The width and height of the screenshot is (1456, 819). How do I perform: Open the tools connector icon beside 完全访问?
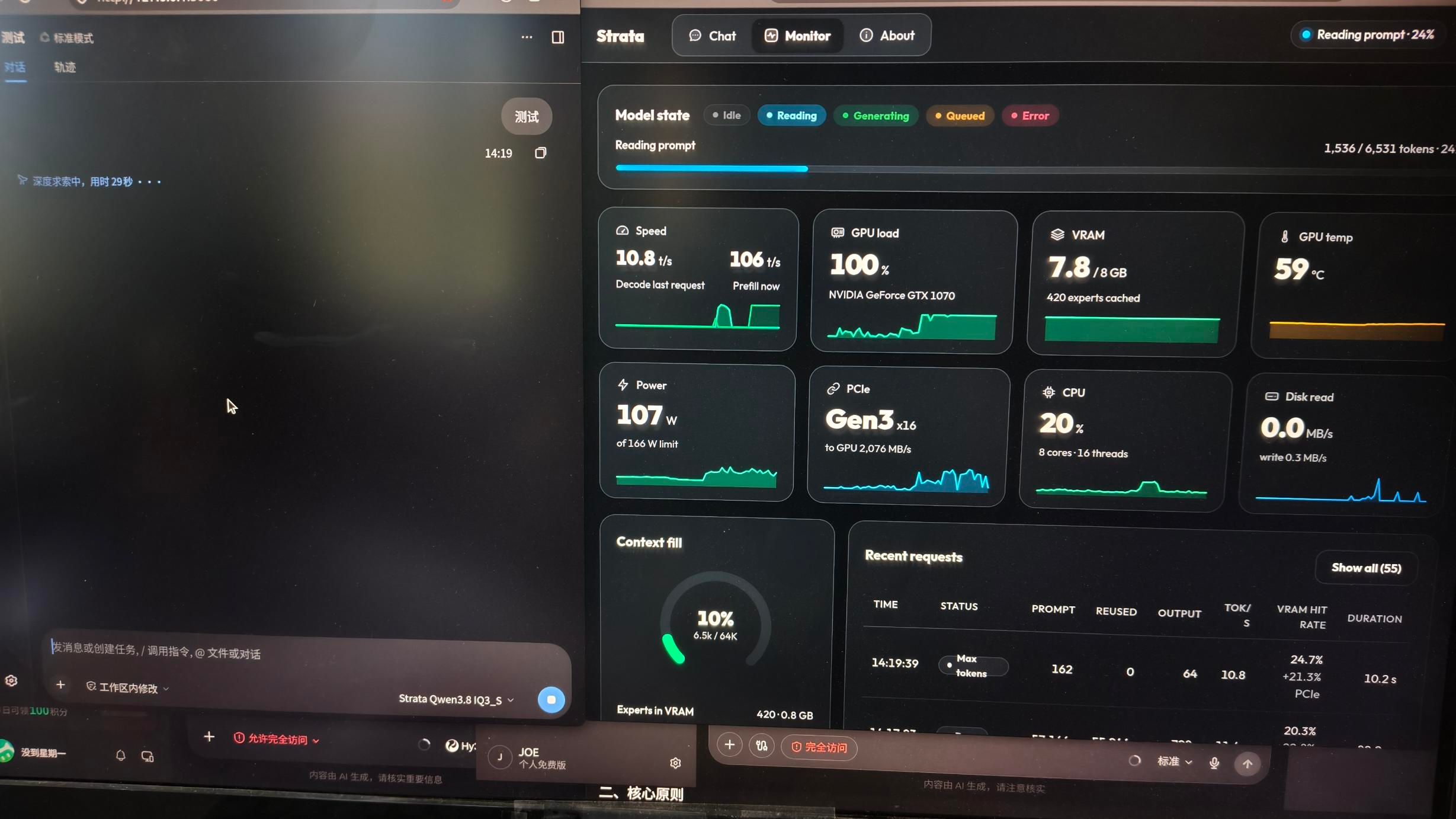click(762, 746)
